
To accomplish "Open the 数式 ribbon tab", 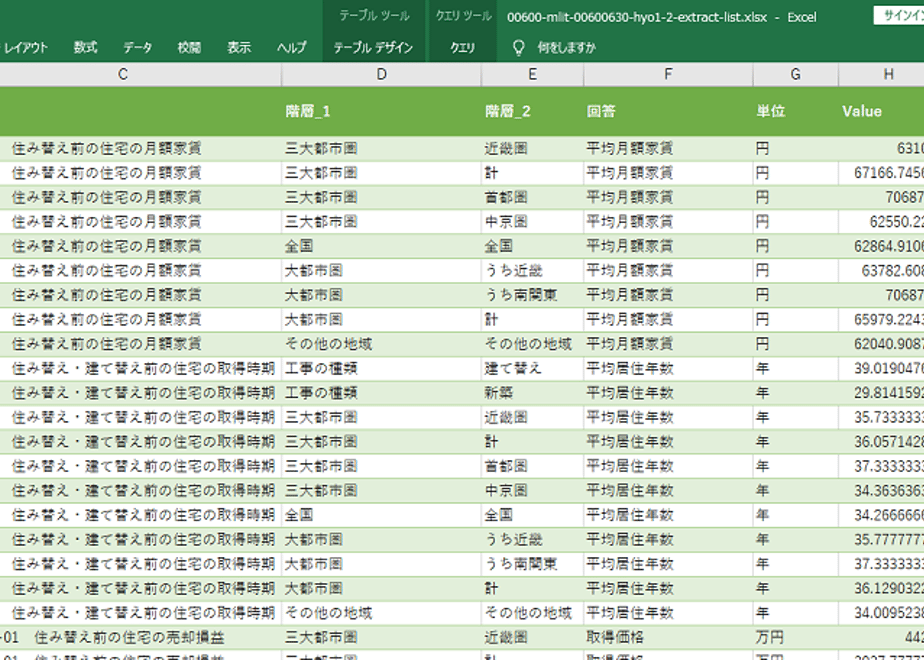I will pos(85,48).
